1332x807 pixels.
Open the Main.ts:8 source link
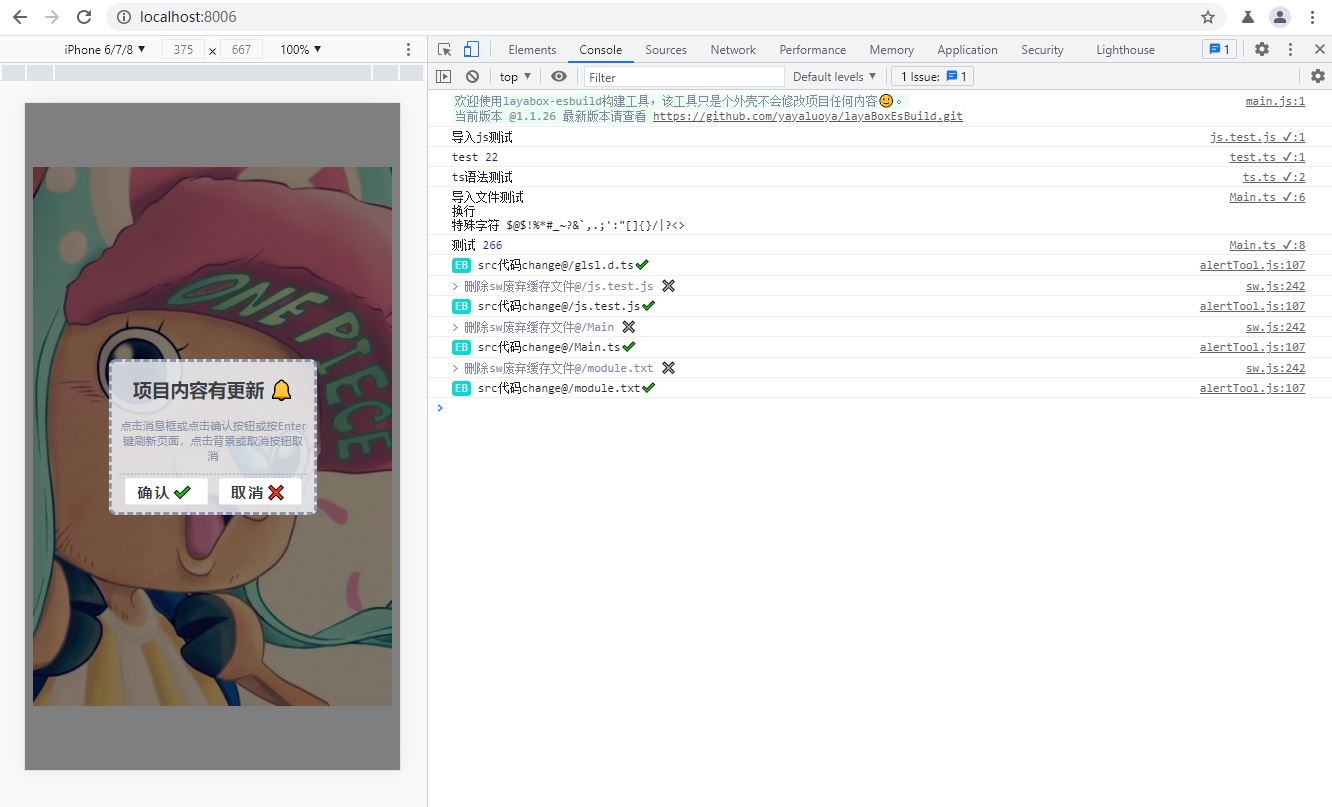coord(1267,245)
